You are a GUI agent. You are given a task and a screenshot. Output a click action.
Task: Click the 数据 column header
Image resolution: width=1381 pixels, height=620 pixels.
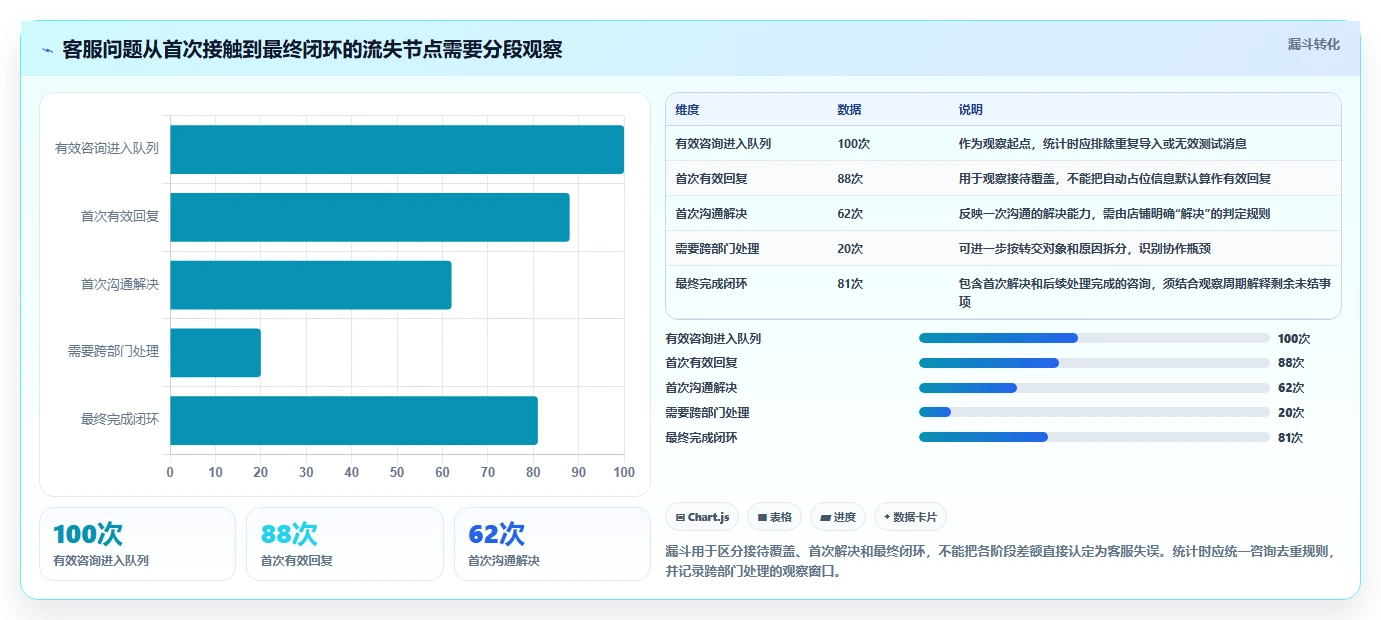click(x=850, y=110)
